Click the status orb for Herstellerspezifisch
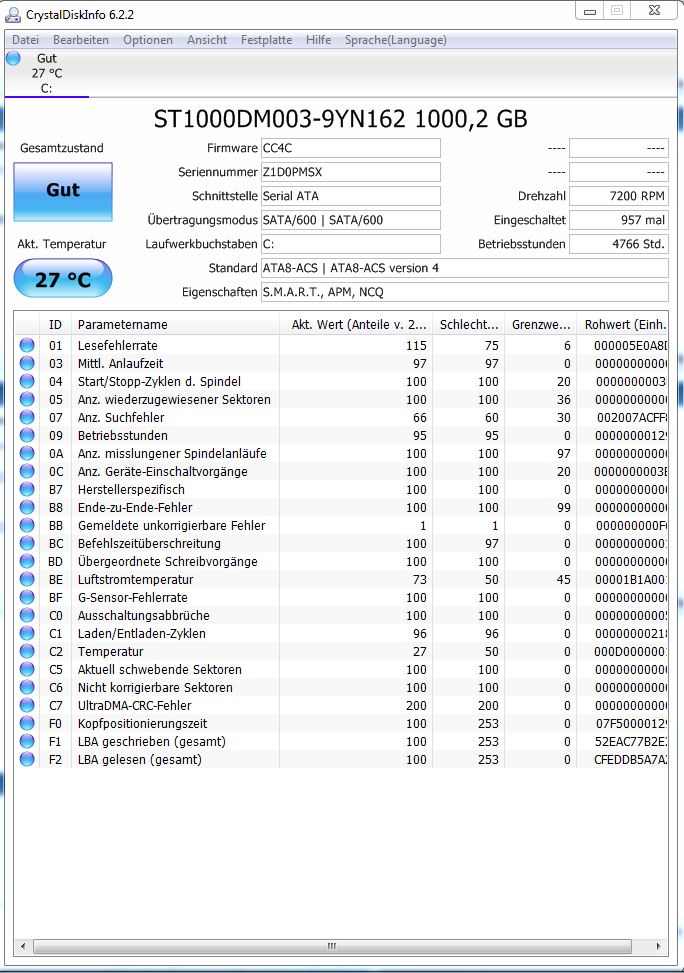684x973 pixels. [x=27, y=489]
